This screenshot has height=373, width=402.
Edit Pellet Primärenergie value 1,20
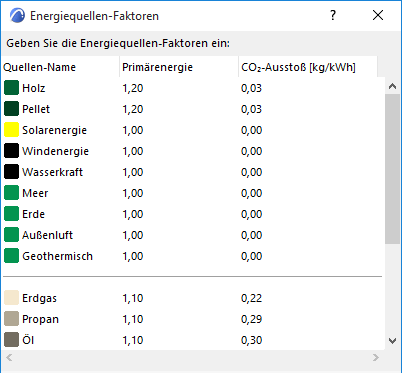pyautogui.click(x=133, y=109)
